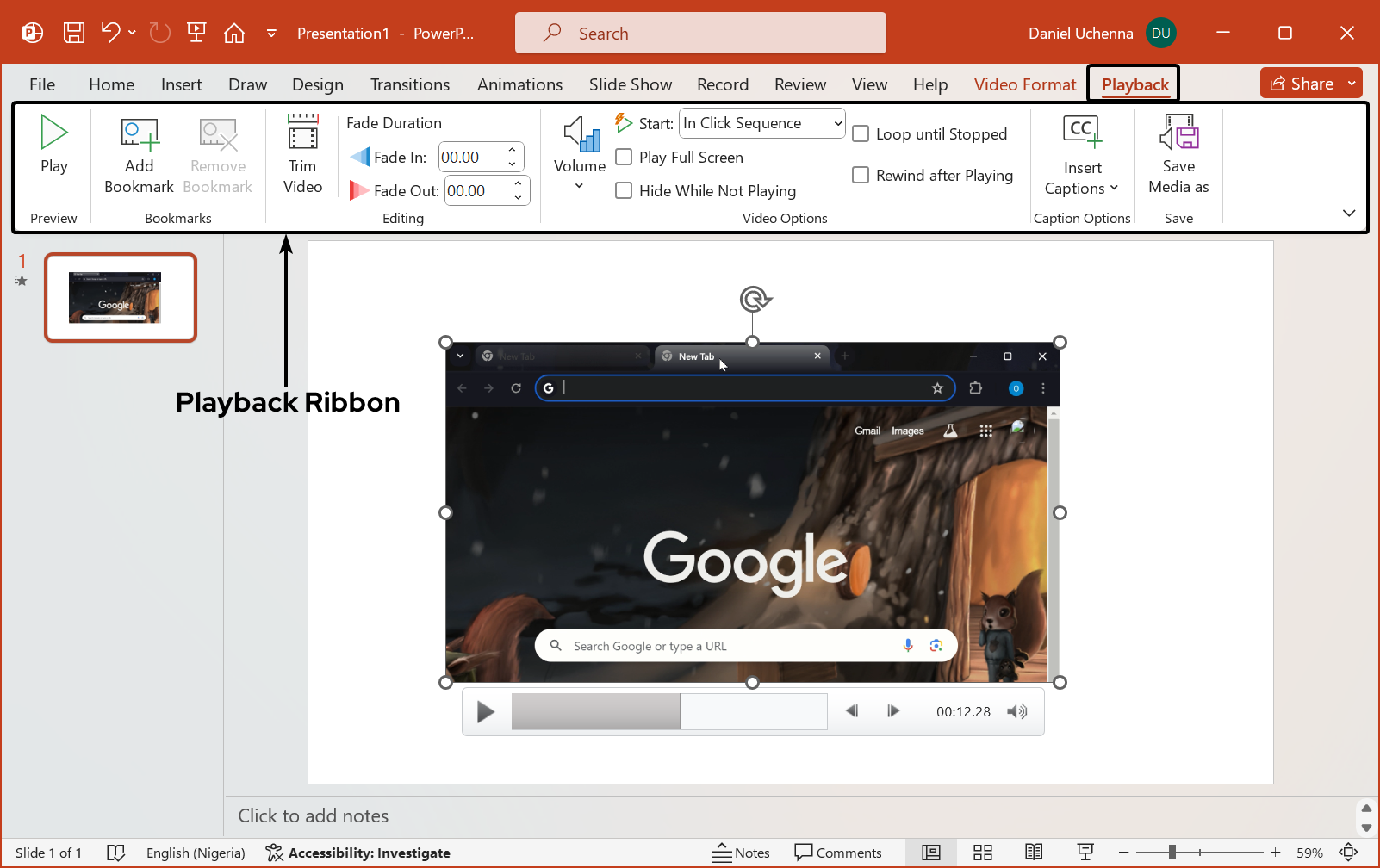Viewport: 1380px width, 868px height.
Task: Undo the last action
Action: pyautogui.click(x=109, y=33)
